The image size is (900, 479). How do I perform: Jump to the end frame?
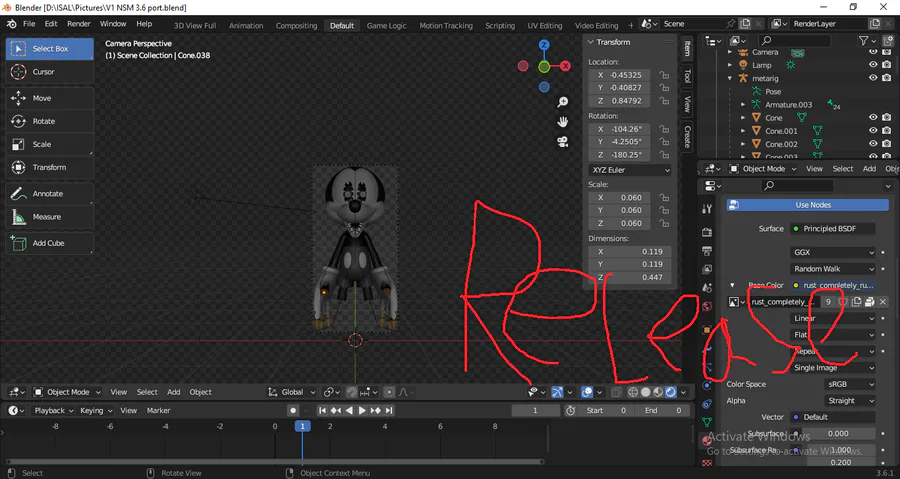[389, 411]
